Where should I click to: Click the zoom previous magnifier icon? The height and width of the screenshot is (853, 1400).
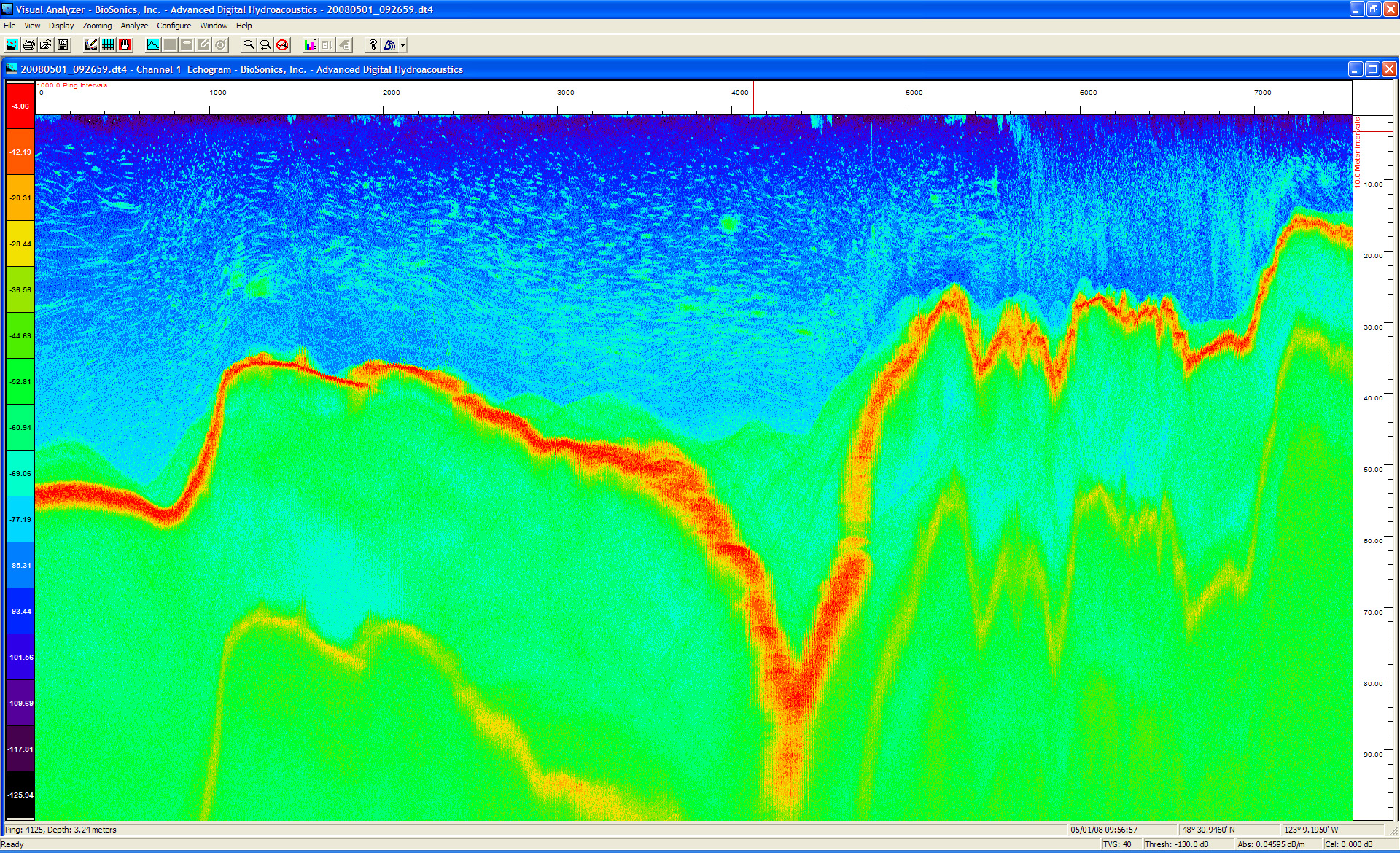click(265, 45)
